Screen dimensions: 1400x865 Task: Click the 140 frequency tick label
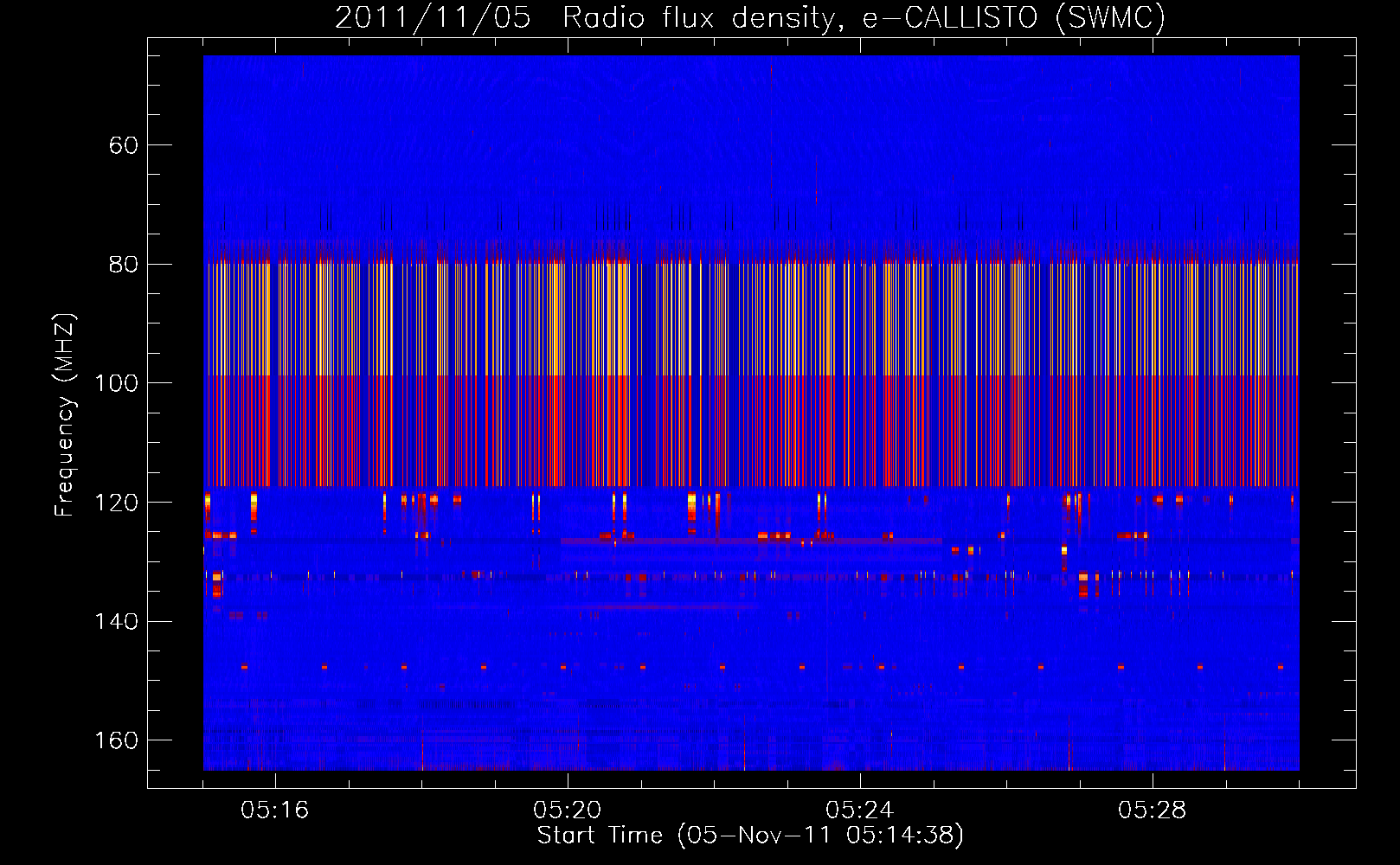click(117, 621)
